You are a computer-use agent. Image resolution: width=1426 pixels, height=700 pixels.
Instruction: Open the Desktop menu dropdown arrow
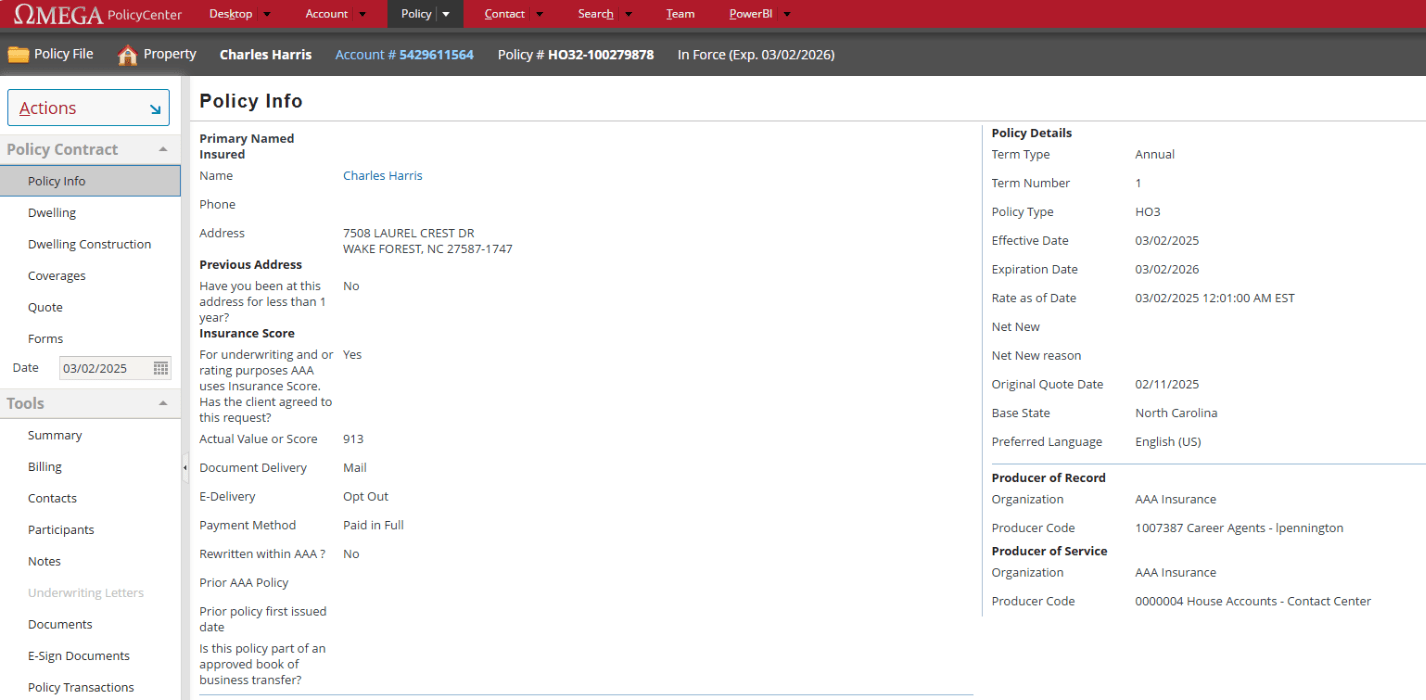(266, 14)
